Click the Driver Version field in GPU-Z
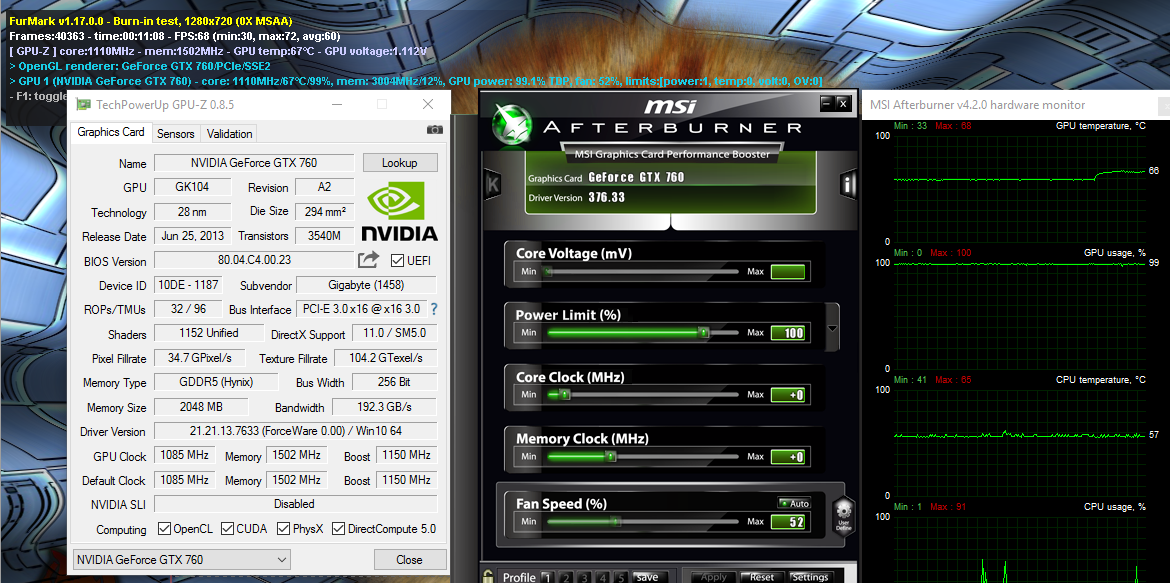This screenshot has width=1170, height=583. 295,431
